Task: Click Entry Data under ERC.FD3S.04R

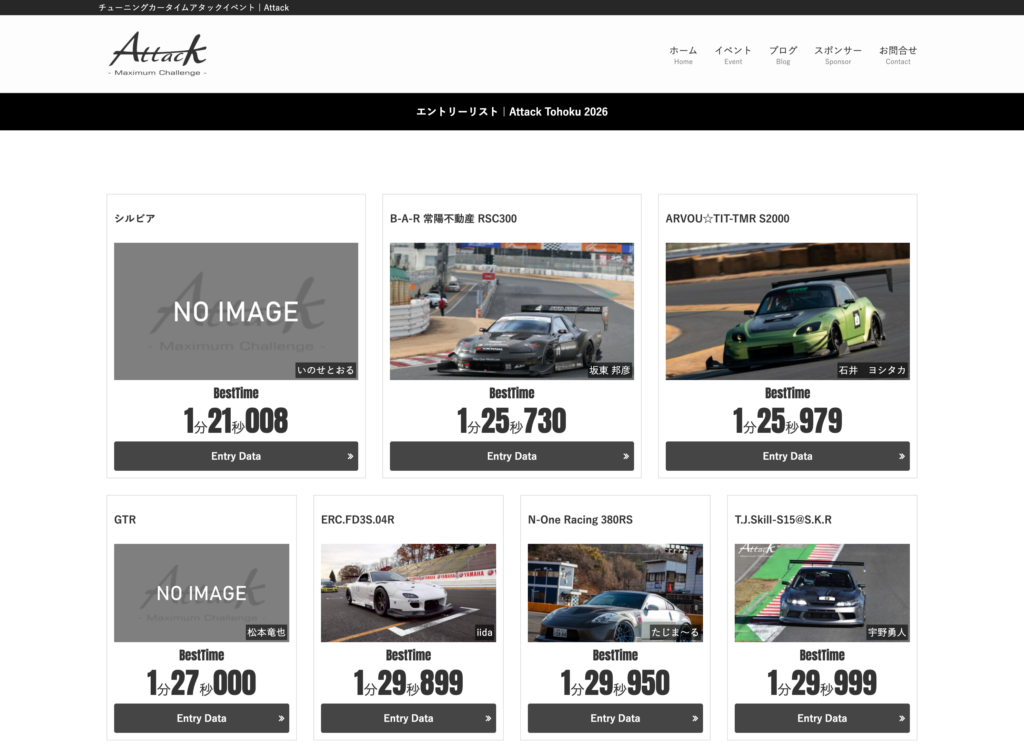Action: (408, 718)
